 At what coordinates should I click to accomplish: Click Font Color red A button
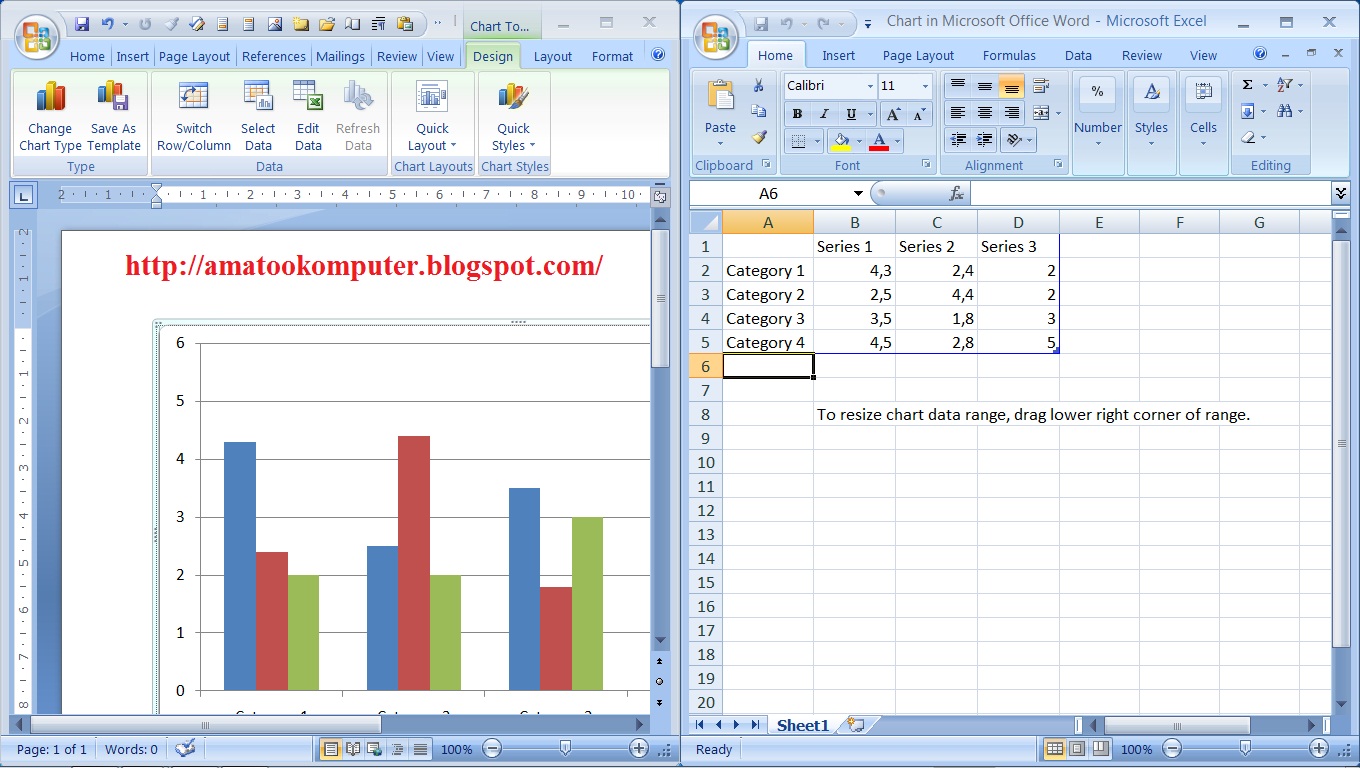click(879, 140)
